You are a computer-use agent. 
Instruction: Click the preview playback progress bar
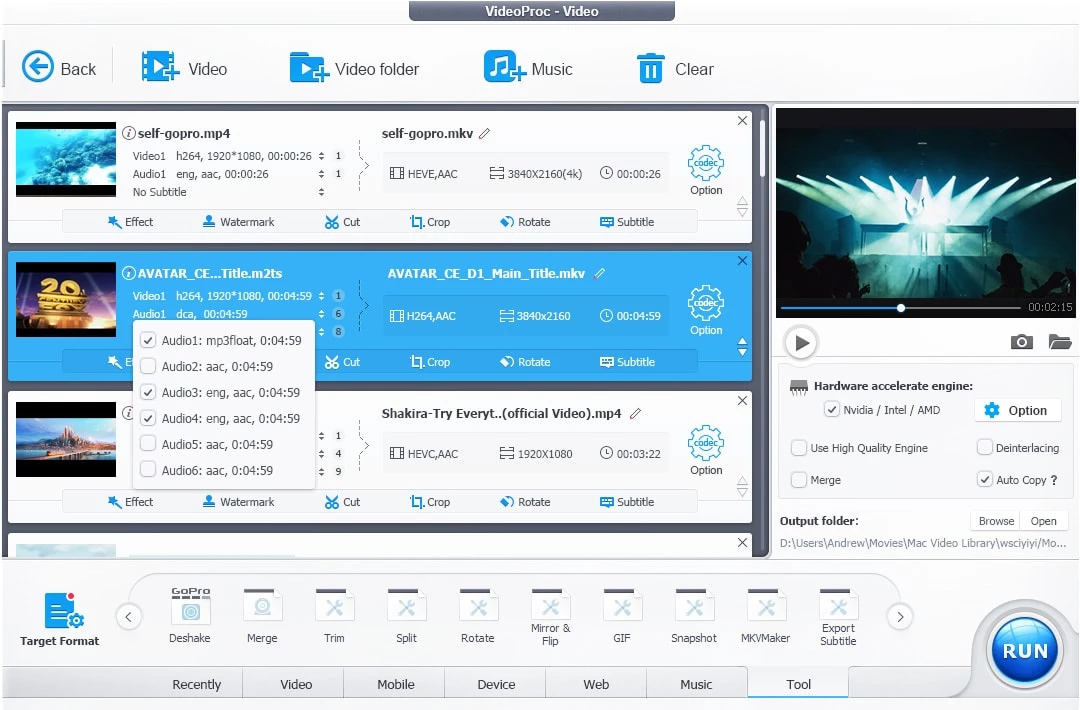(x=900, y=307)
